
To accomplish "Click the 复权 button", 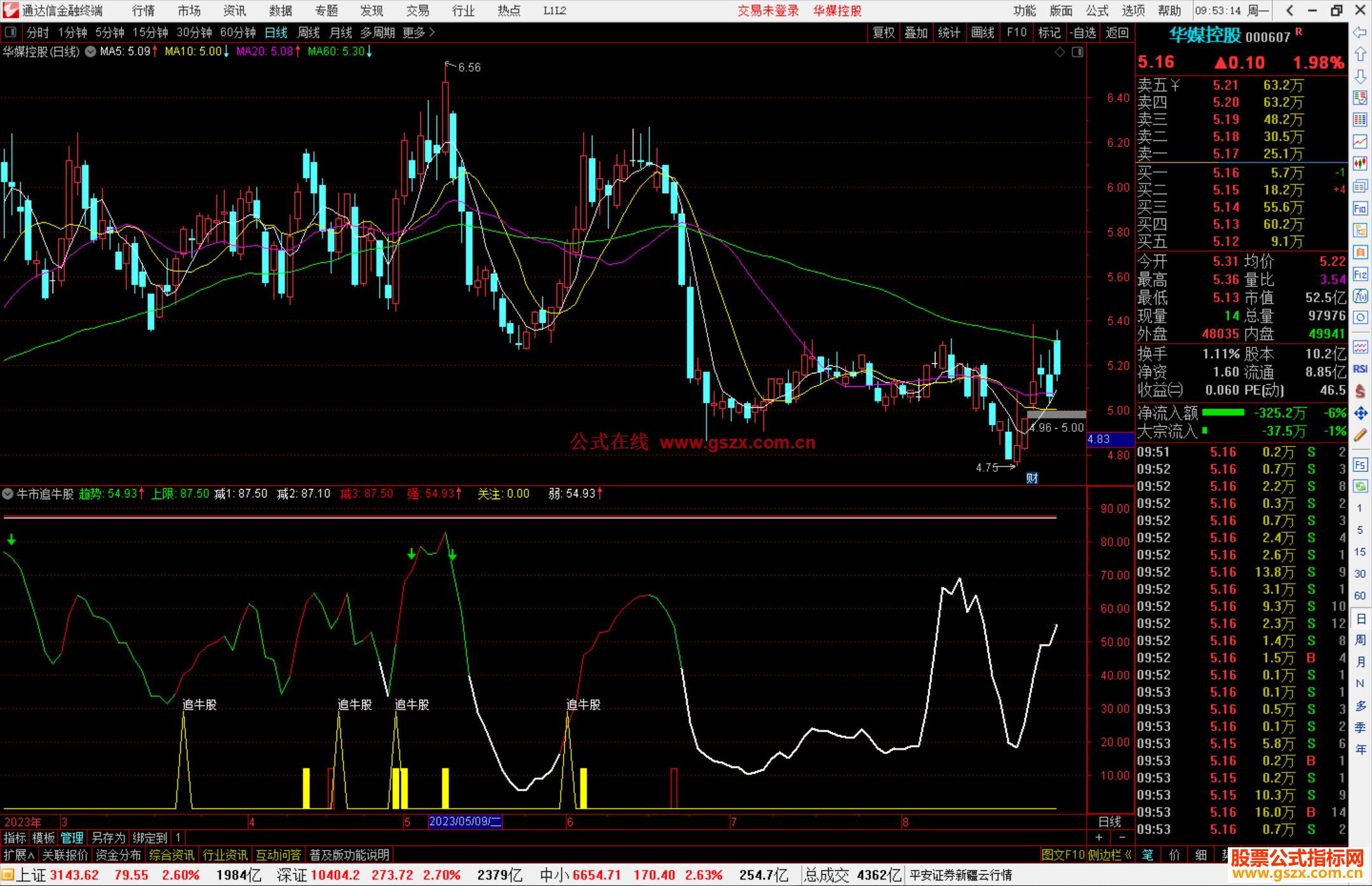I will coord(884,32).
